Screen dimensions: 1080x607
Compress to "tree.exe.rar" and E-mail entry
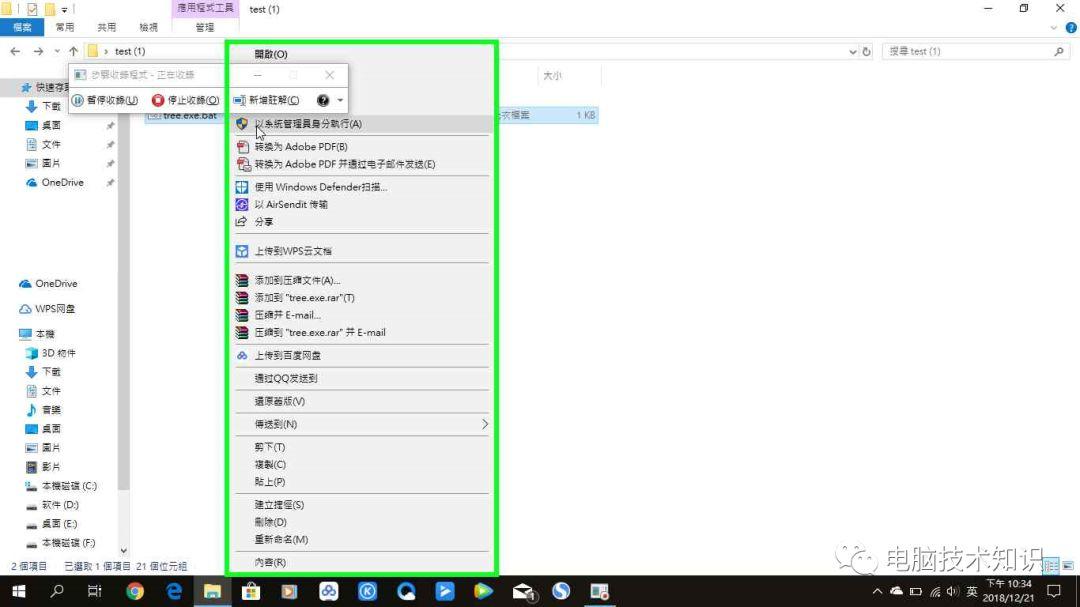tap(362, 333)
